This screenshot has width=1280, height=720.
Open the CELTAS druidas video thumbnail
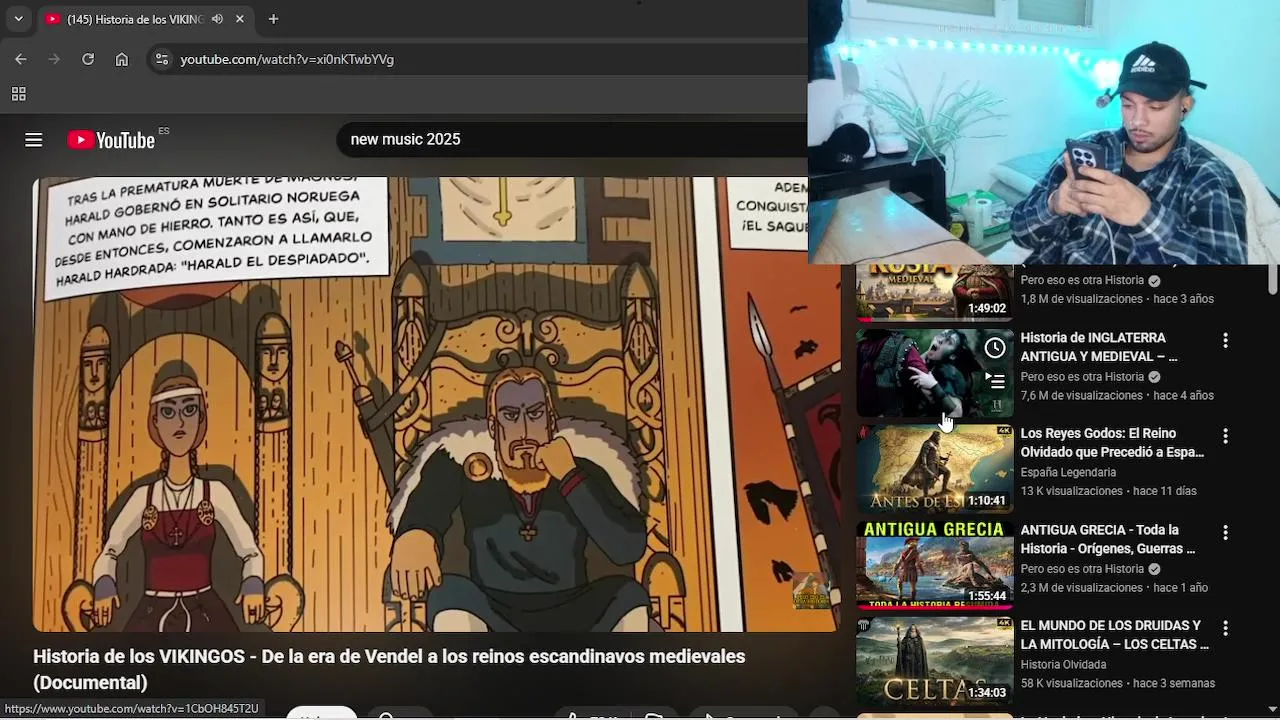click(935, 661)
